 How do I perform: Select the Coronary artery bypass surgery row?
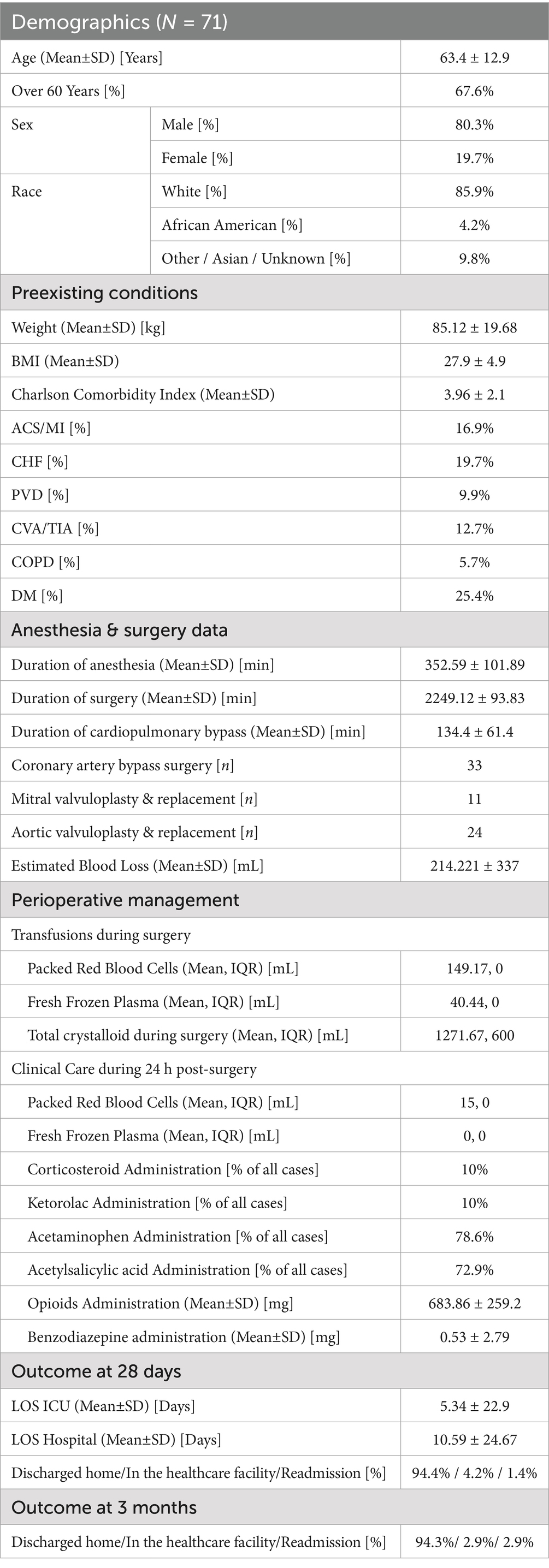[122, 765]
